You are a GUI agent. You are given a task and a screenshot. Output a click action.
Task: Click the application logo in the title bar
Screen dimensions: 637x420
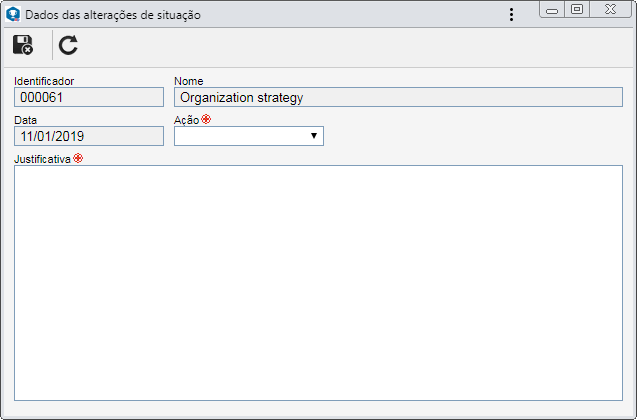tap(13, 15)
